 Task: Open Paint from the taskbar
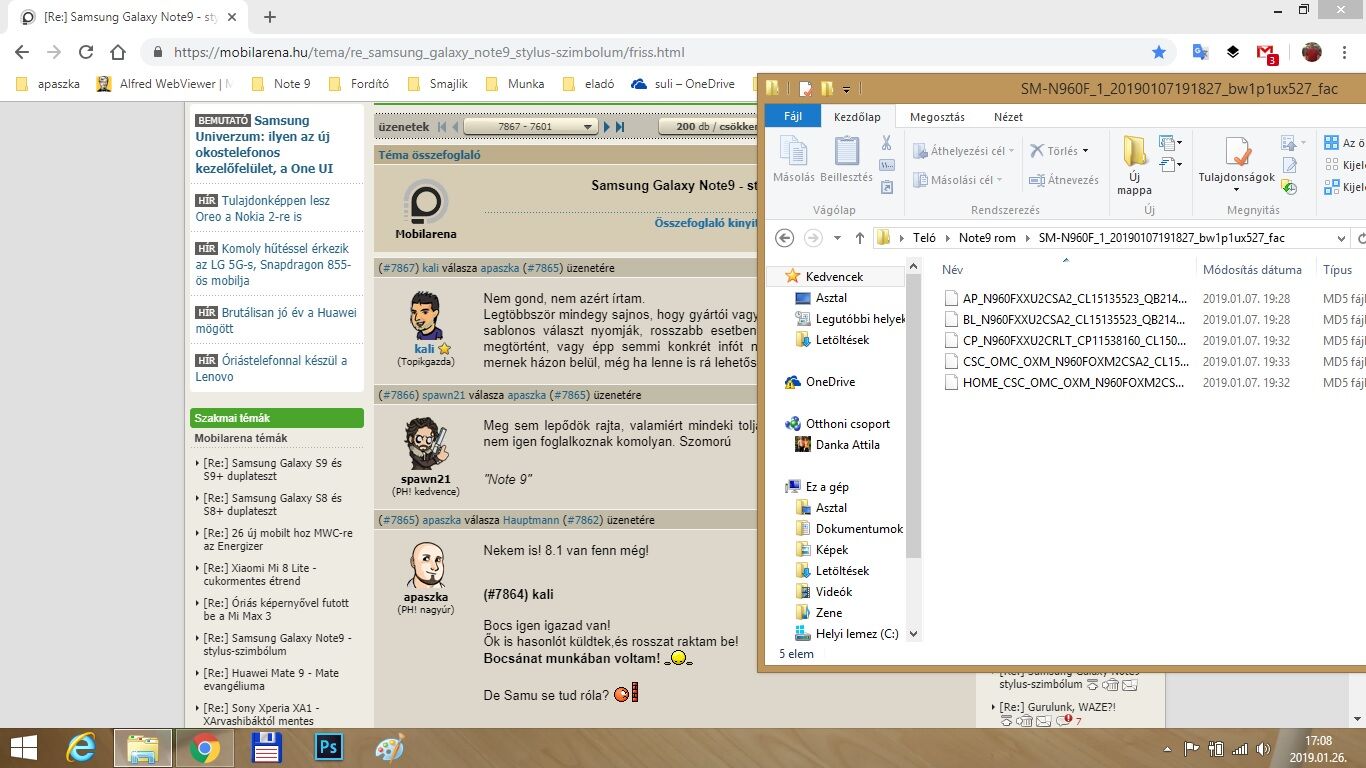pos(389,748)
